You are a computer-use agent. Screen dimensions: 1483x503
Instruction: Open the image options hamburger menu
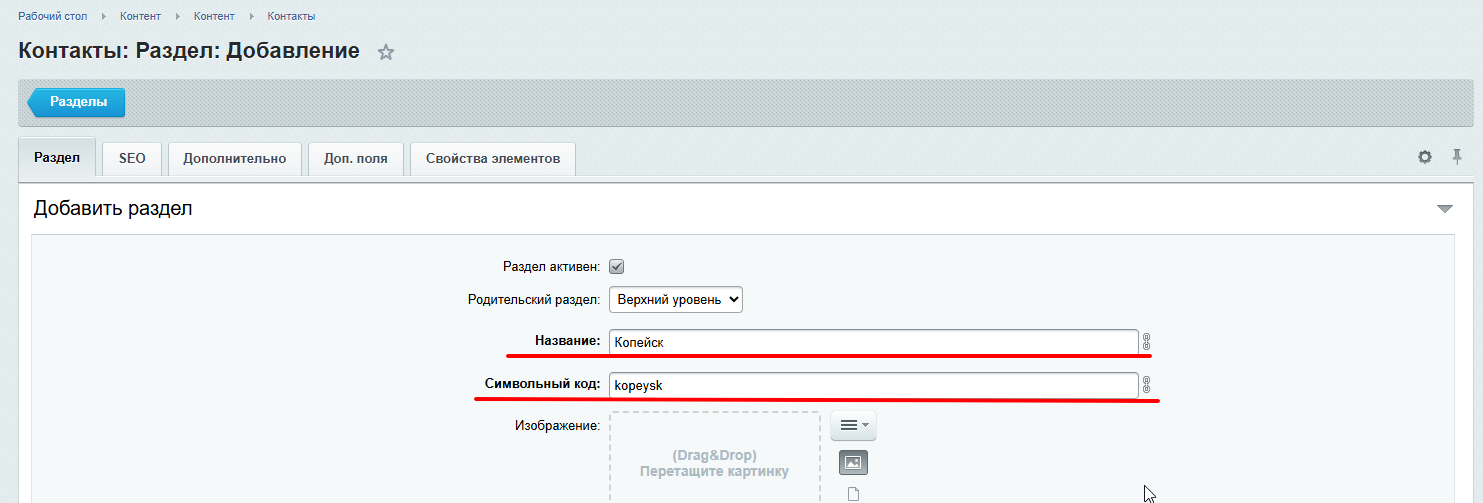point(853,425)
